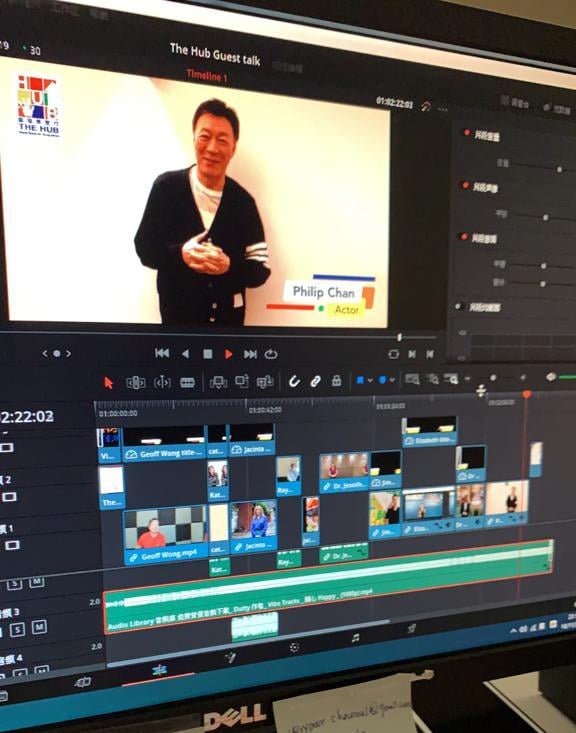Viewport: 576px width, 733px height.
Task: Toggle Clip Pan red dot in inspector
Action: [465, 185]
